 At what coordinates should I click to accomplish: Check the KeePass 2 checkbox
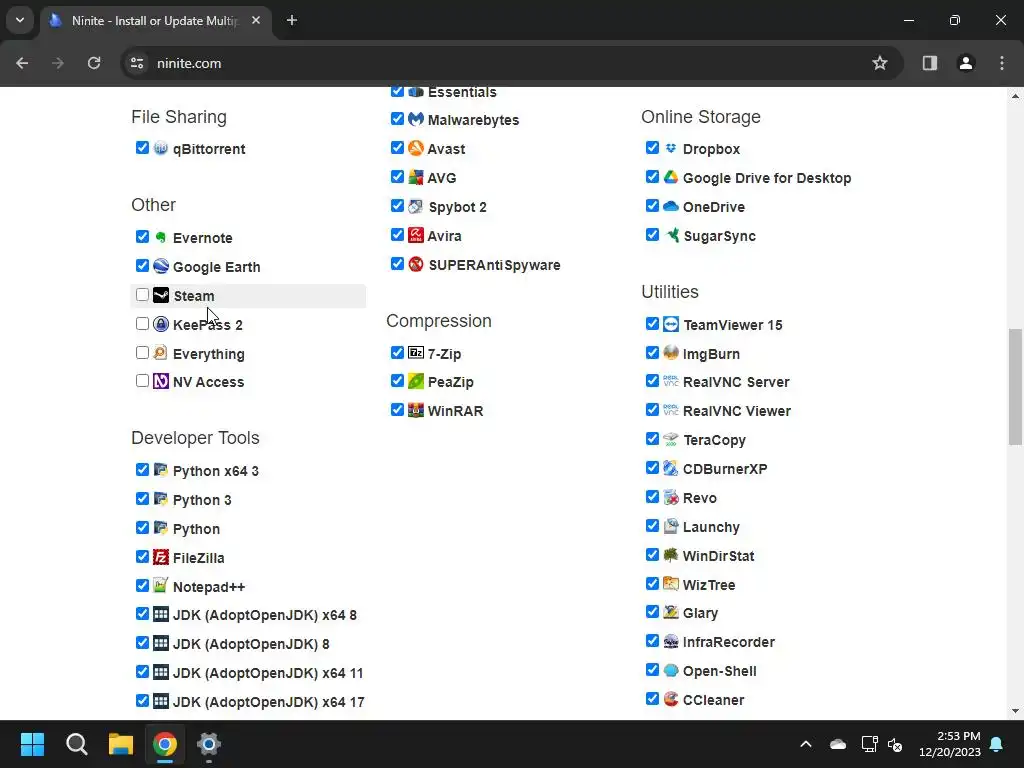point(142,323)
